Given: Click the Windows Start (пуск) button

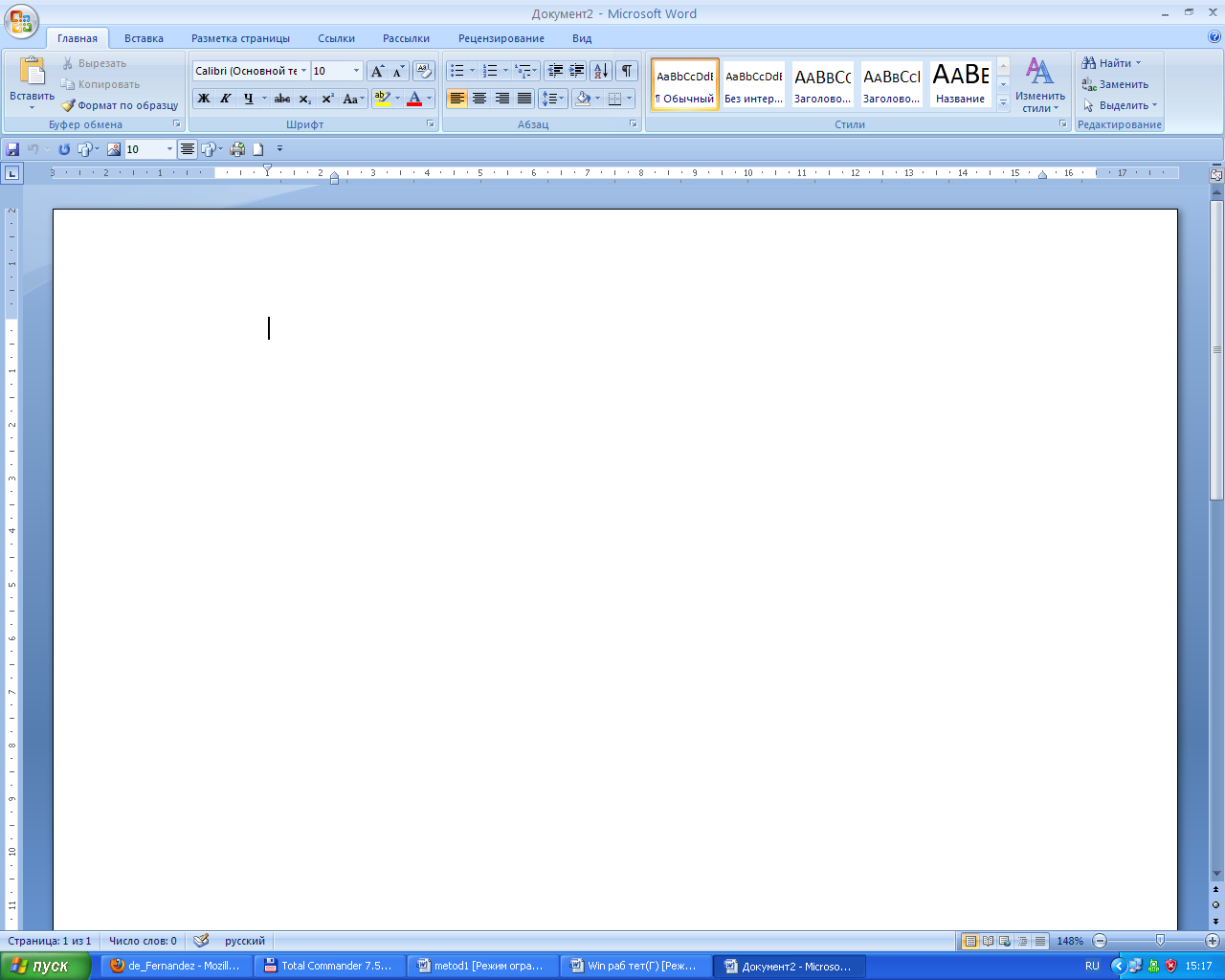Looking at the screenshot, I should [45, 966].
